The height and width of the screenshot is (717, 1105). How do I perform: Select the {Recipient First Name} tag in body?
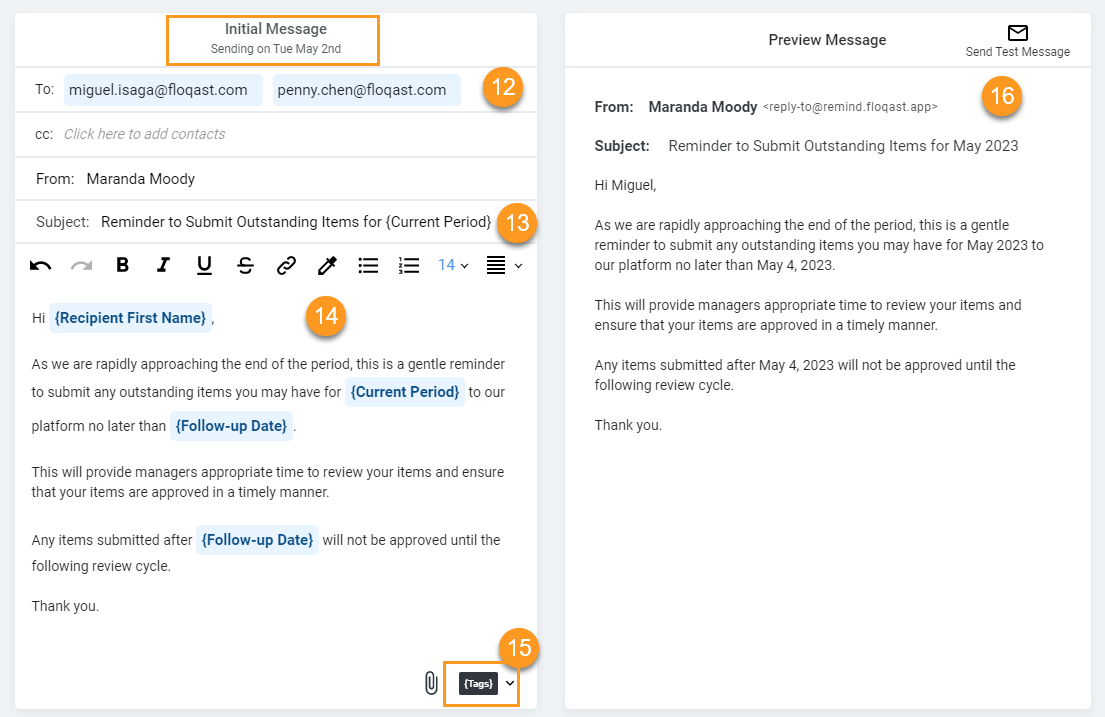[130, 318]
